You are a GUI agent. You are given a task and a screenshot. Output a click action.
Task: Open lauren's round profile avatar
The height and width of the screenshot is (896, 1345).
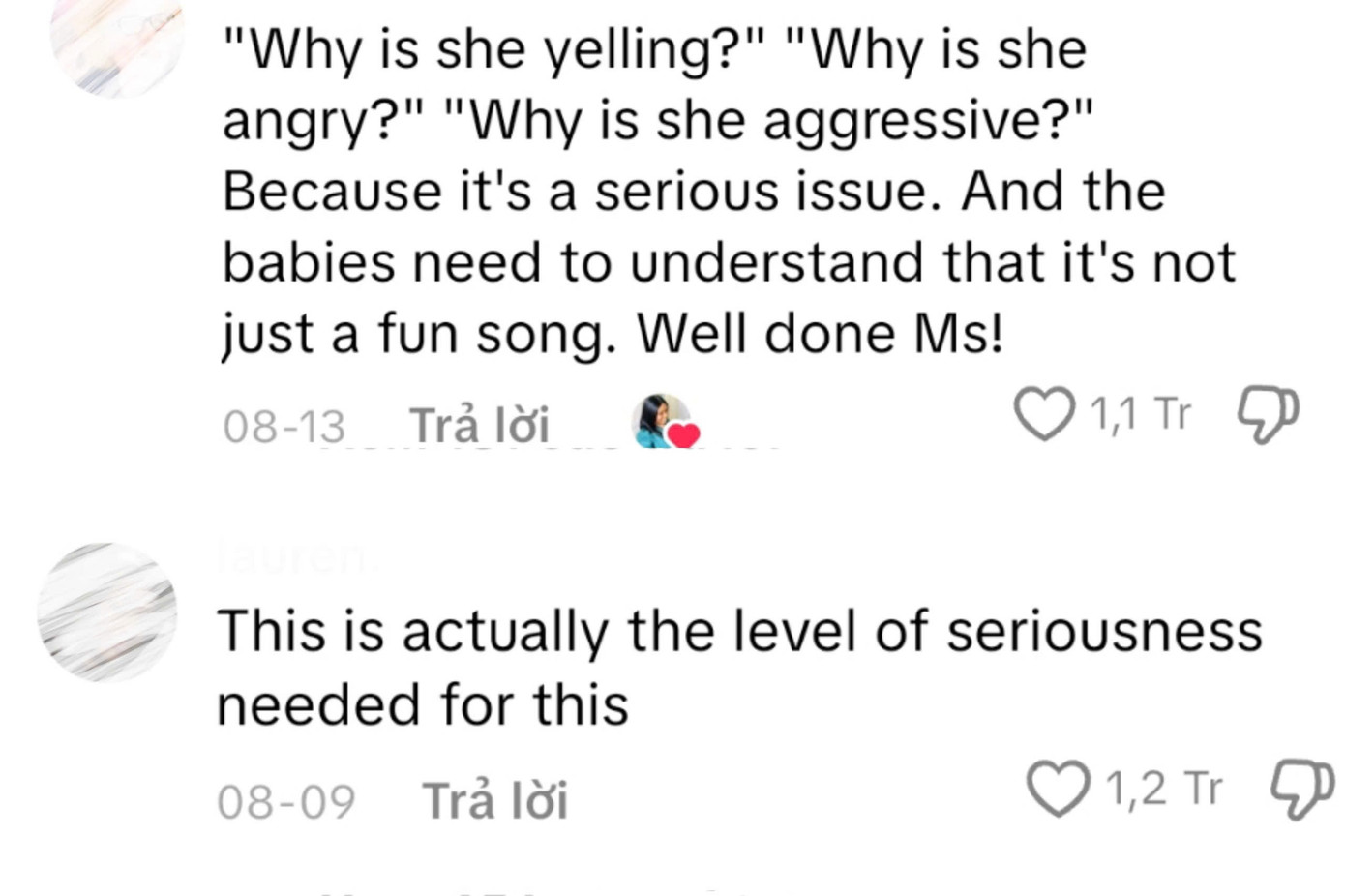pyautogui.click(x=107, y=612)
